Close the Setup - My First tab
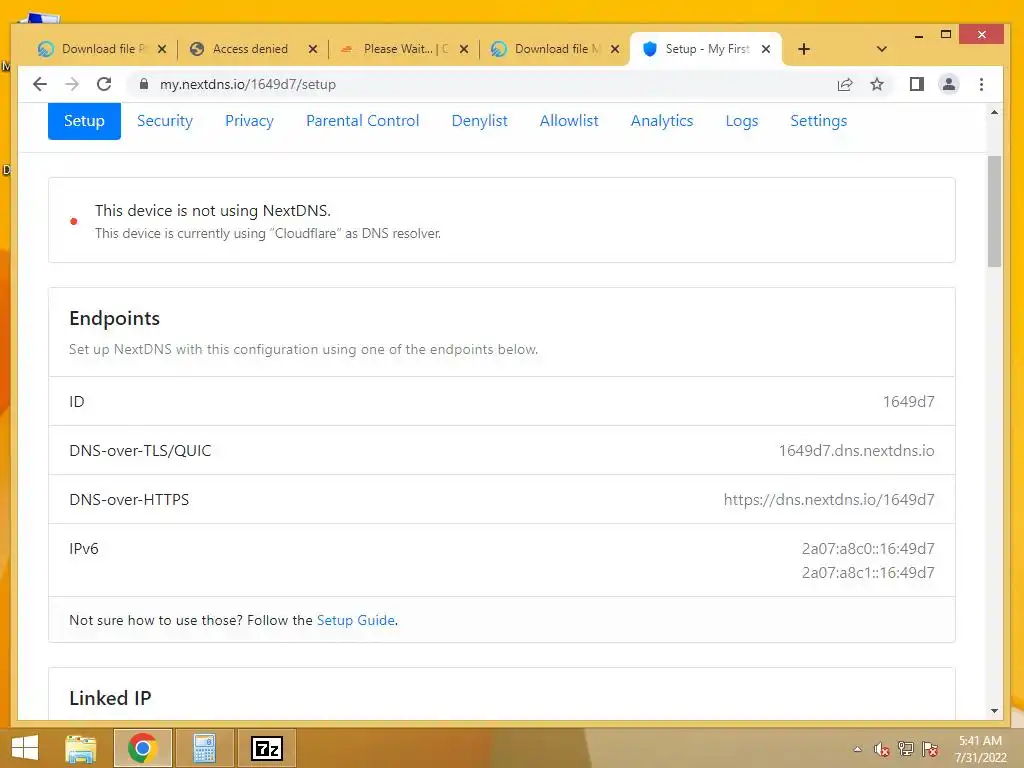This screenshot has height=768, width=1024. coord(766,49)
